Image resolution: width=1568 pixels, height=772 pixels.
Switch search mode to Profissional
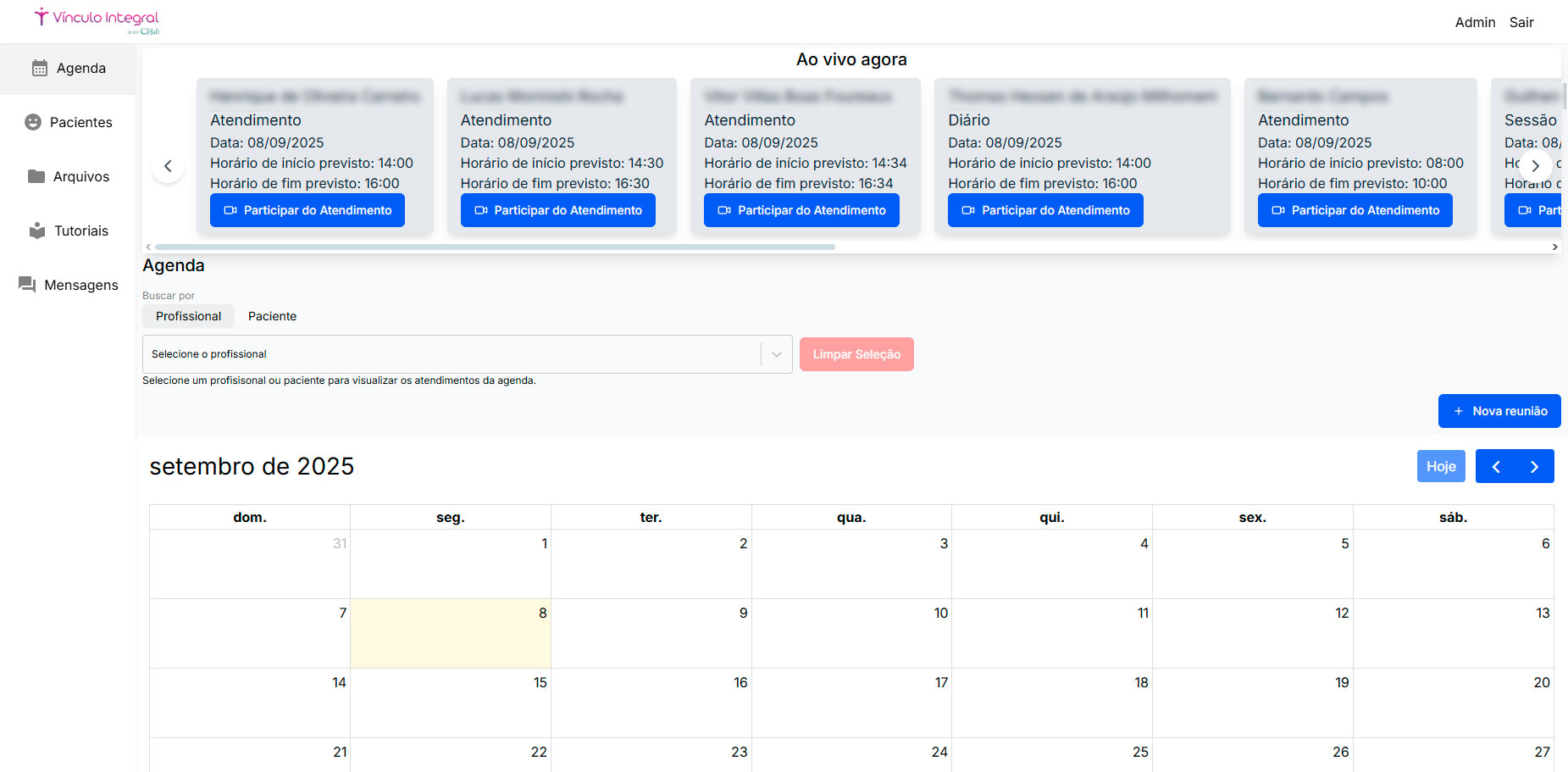188,316
